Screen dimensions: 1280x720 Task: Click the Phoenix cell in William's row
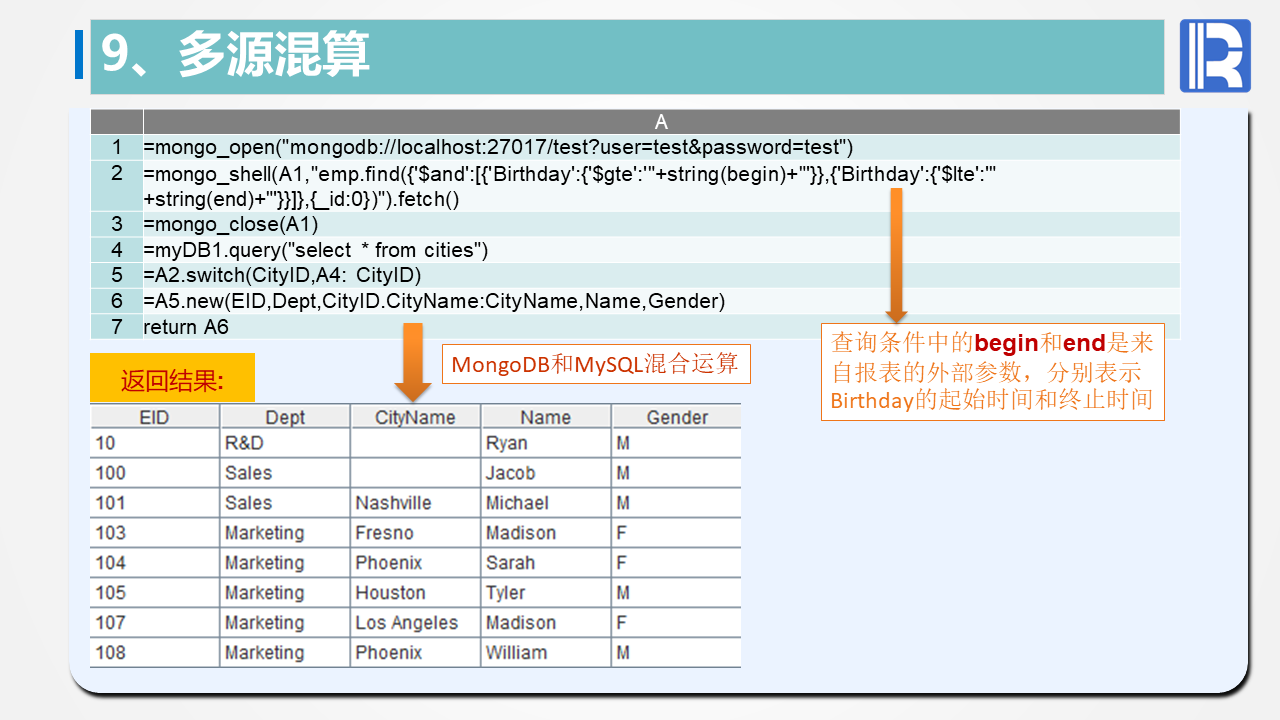(416, 653)
